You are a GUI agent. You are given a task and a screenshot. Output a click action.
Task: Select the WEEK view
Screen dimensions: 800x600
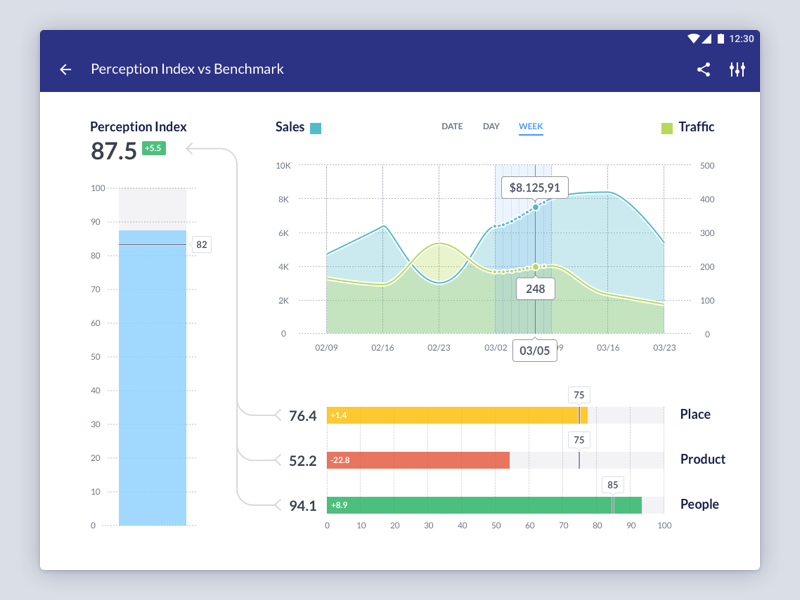[x=531, y=126]
